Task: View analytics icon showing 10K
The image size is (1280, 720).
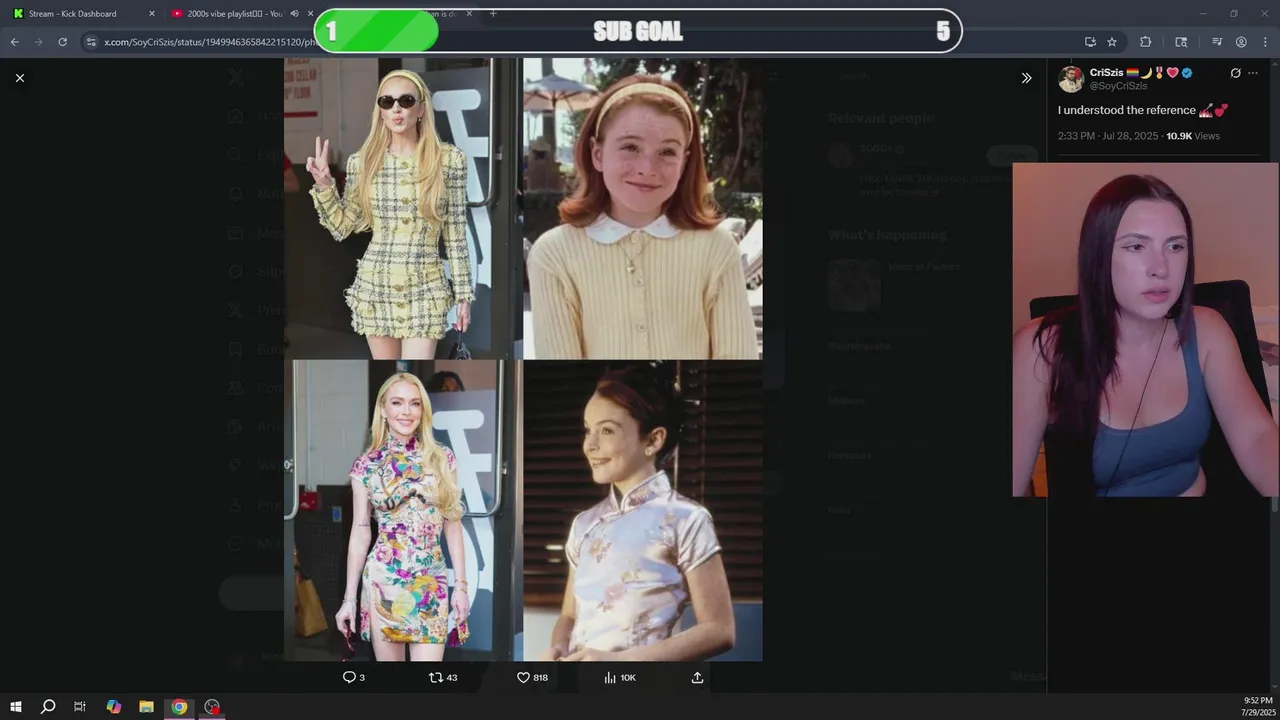Action: 619,677
